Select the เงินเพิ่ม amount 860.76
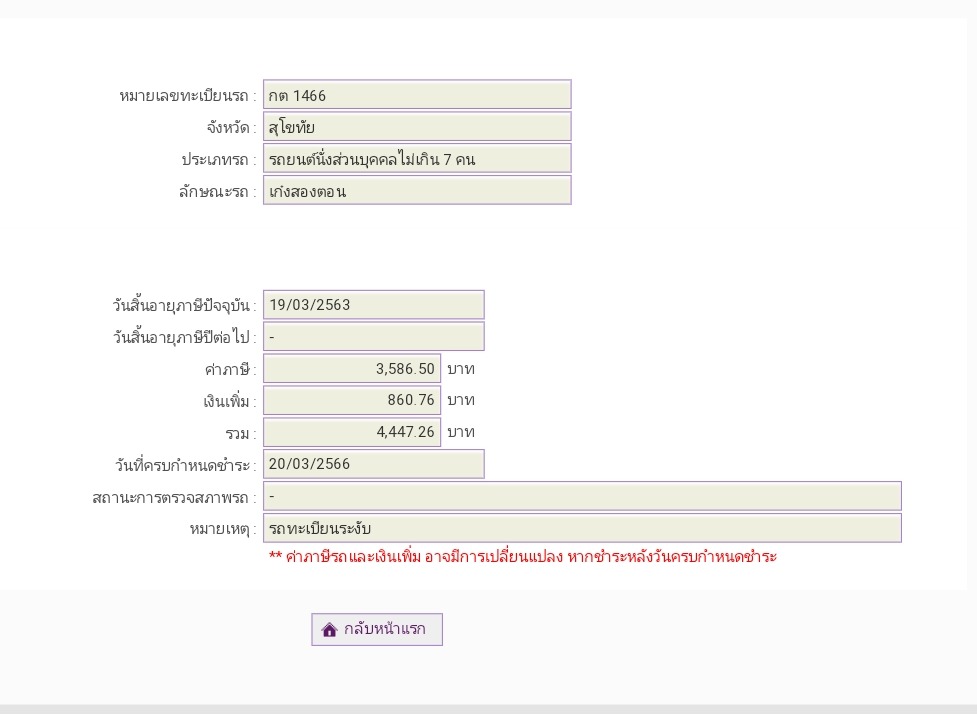Screen dimensions: 977x714 pyautogui.click(x=351, y=400)
